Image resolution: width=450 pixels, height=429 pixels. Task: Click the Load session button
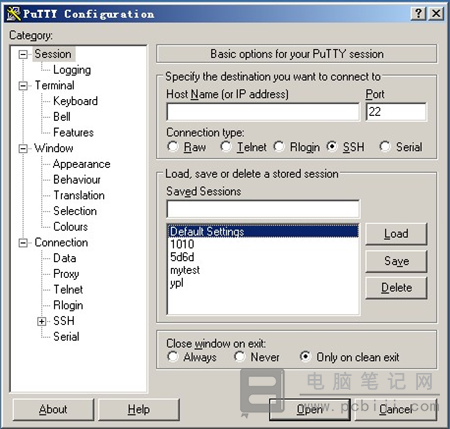396,234
